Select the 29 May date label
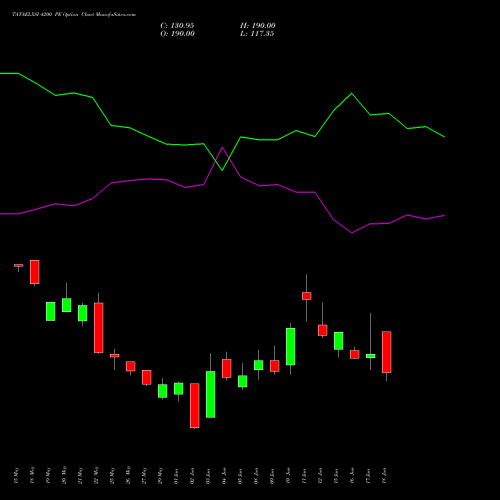500x500 pixels. (x=161, y=476)
